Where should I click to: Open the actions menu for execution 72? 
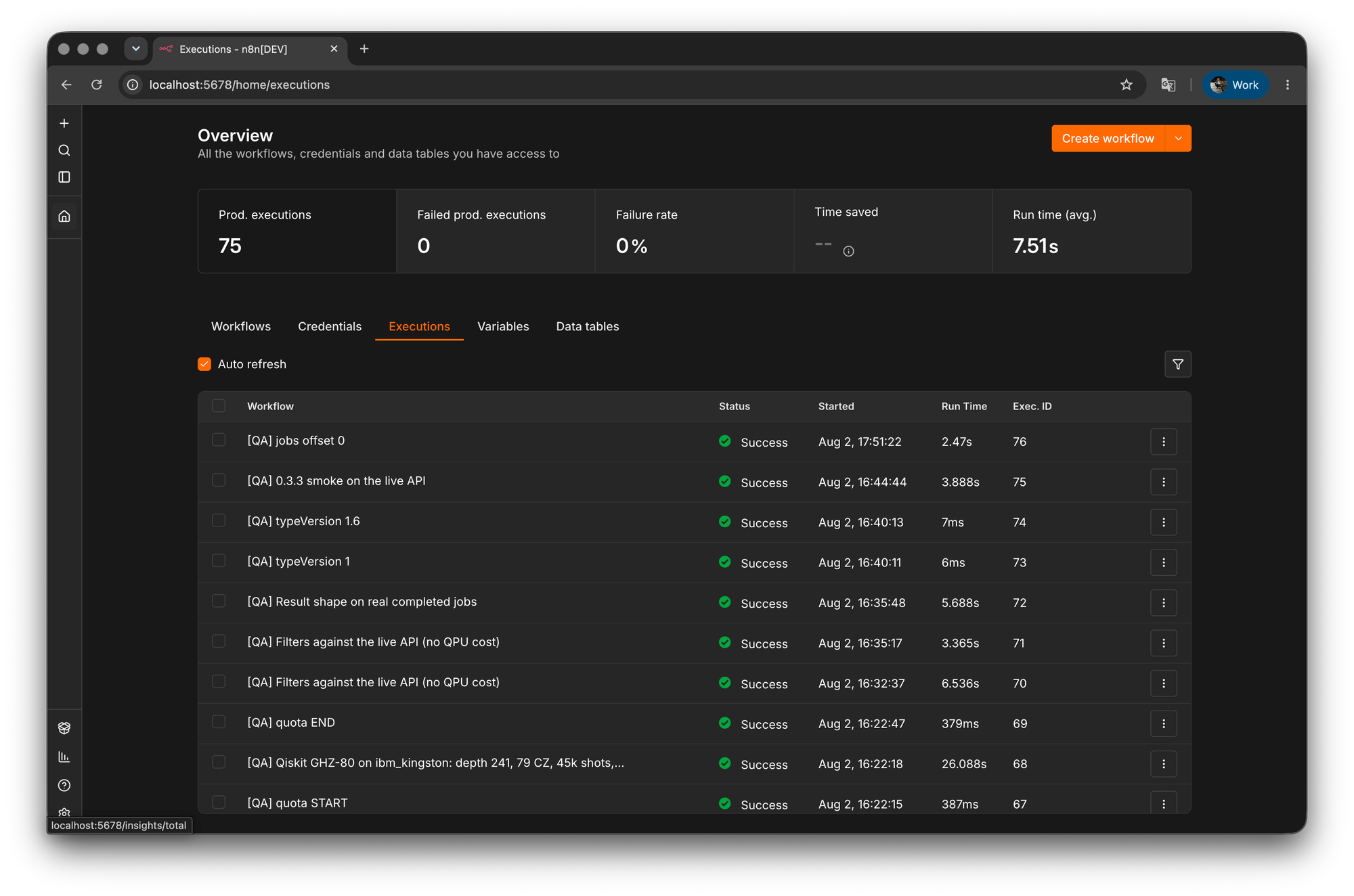coord(1164,603)
